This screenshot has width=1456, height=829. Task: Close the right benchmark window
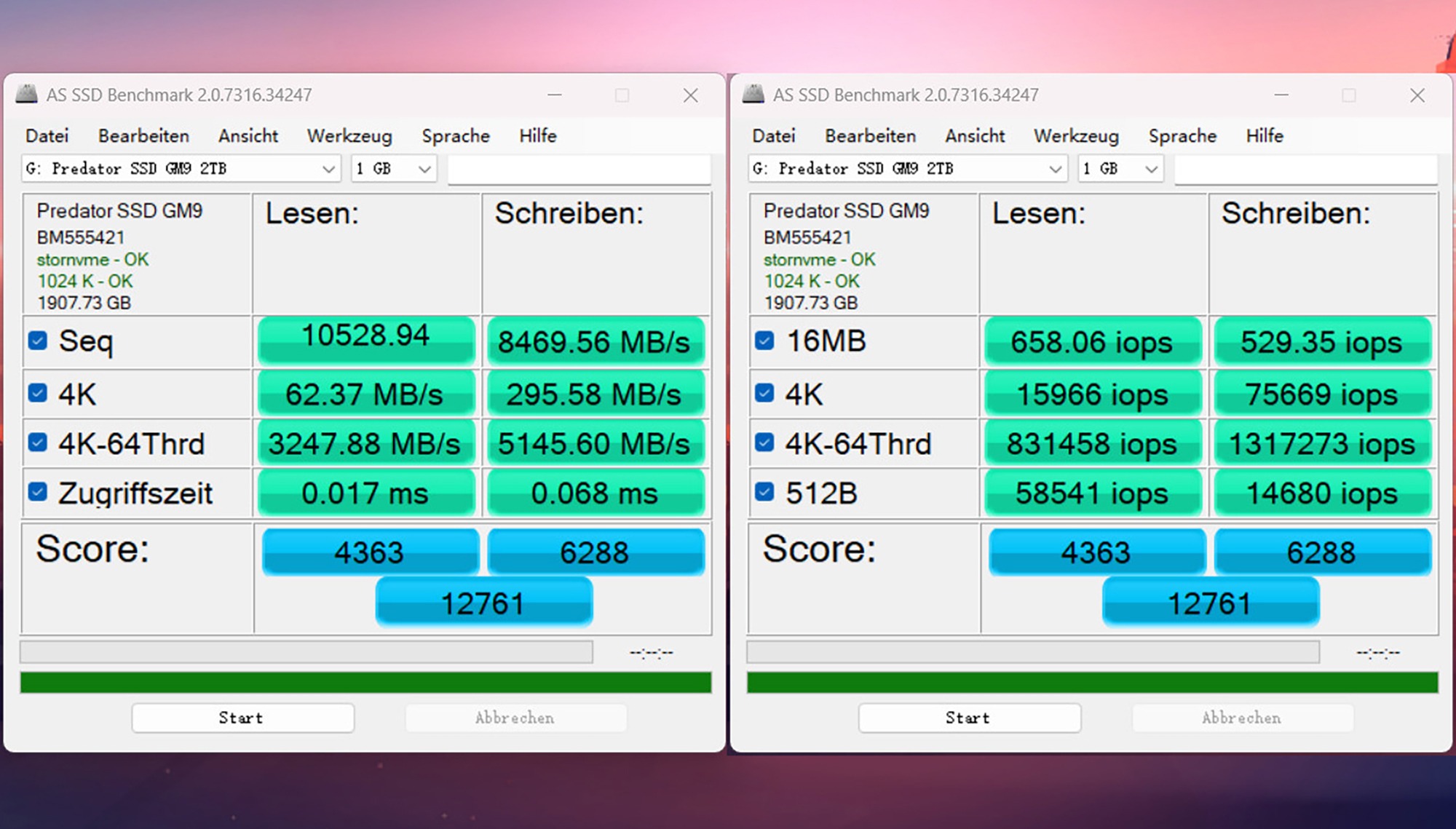1417,95
